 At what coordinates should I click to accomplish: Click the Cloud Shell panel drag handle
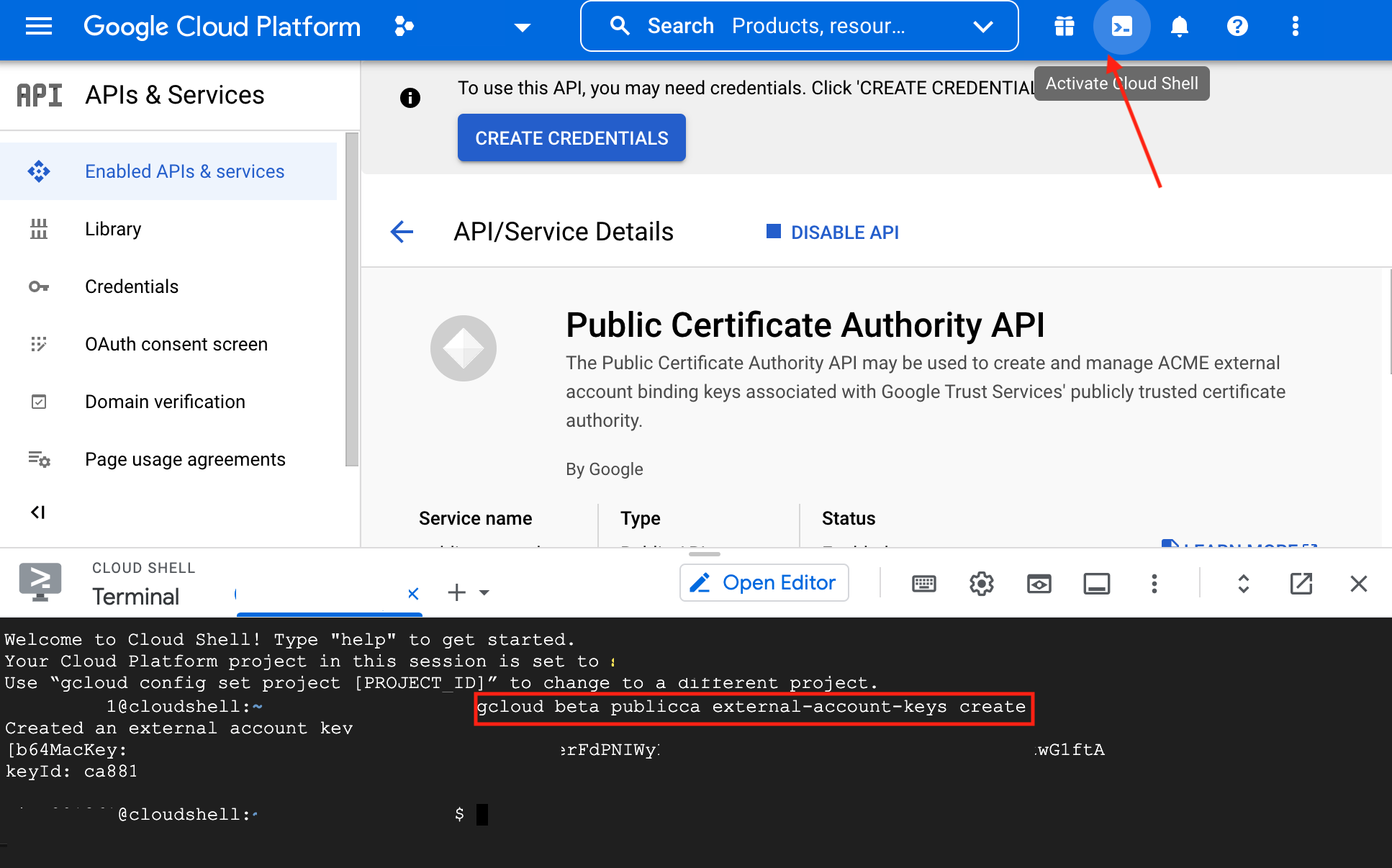(x=704, y=553)
